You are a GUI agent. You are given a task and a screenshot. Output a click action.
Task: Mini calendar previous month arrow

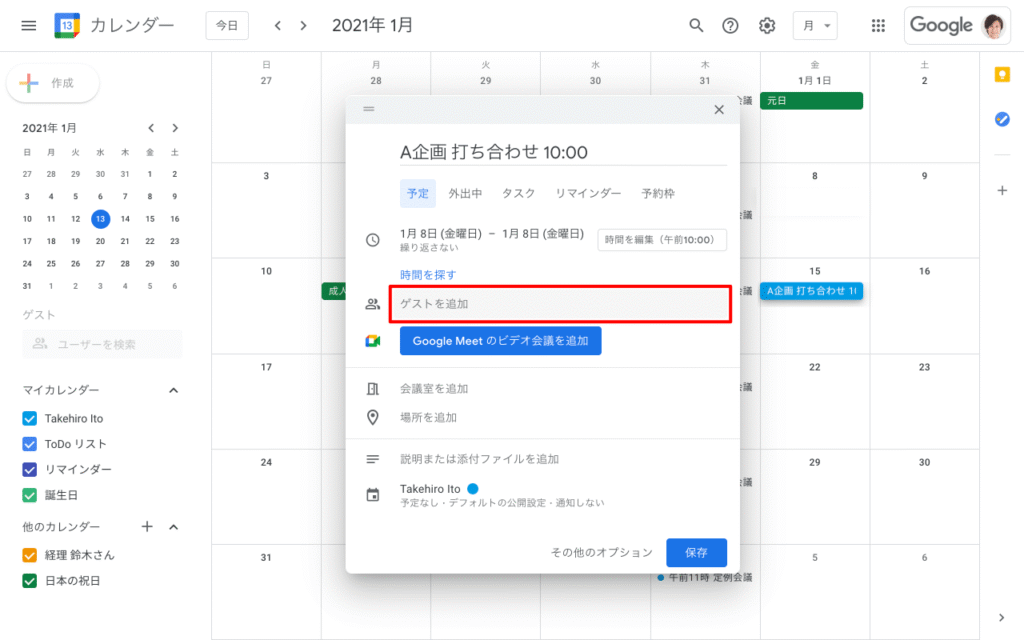pos(151,128)
